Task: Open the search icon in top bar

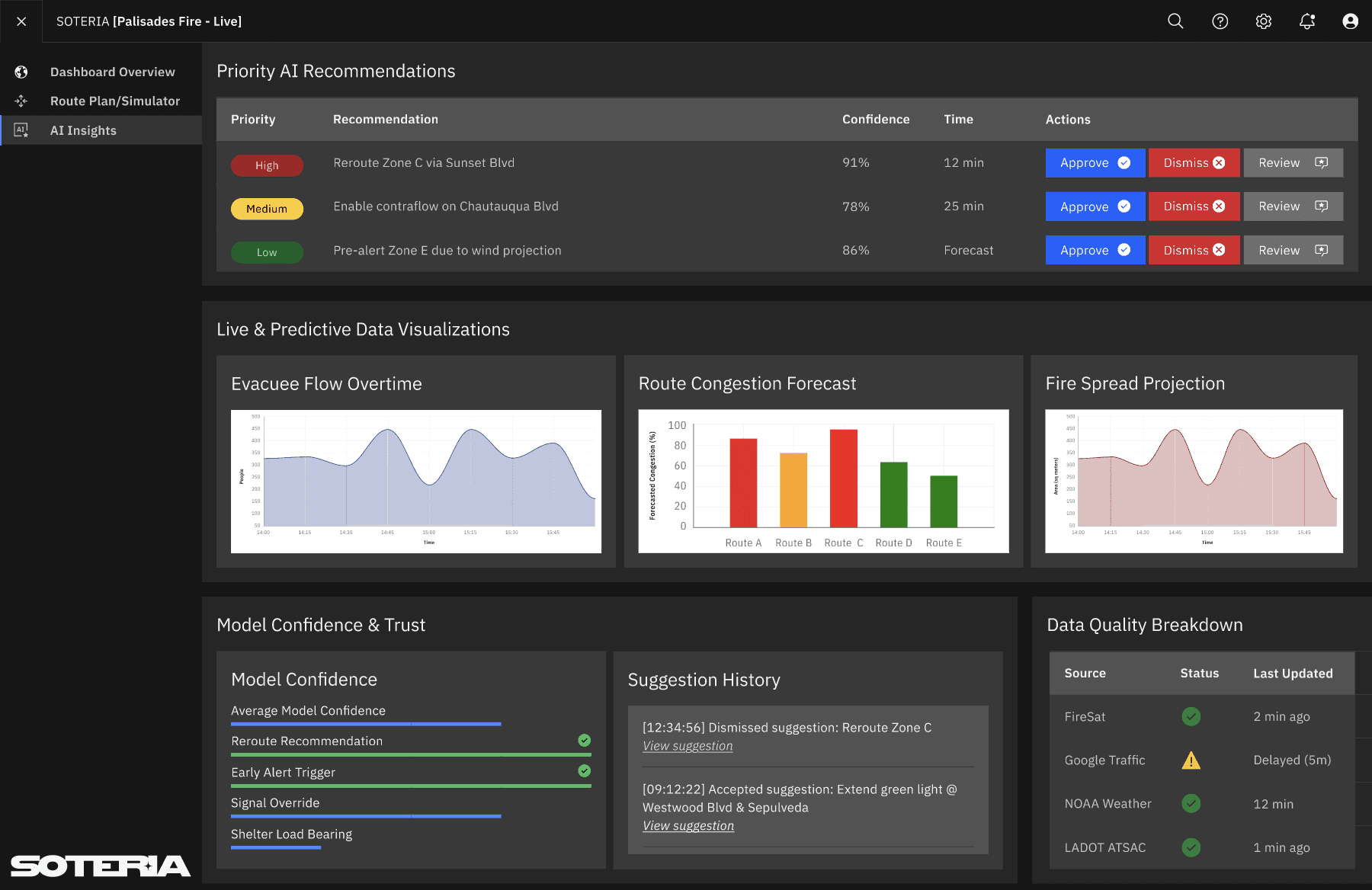Action: coord(1175,21)
